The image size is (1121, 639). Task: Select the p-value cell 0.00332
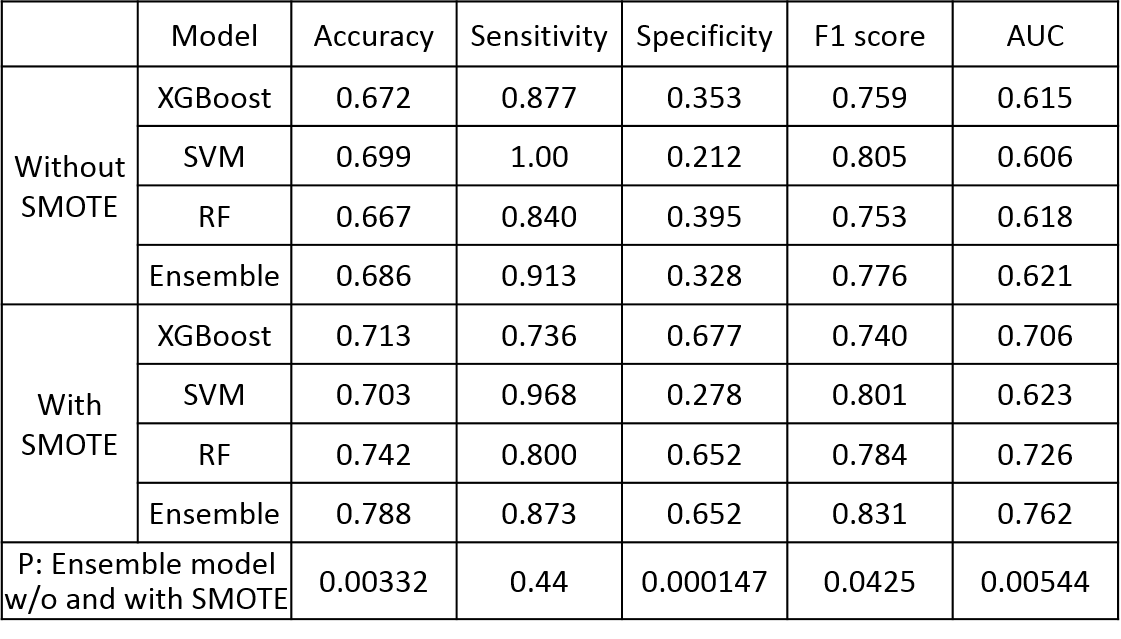pos(373,581)
